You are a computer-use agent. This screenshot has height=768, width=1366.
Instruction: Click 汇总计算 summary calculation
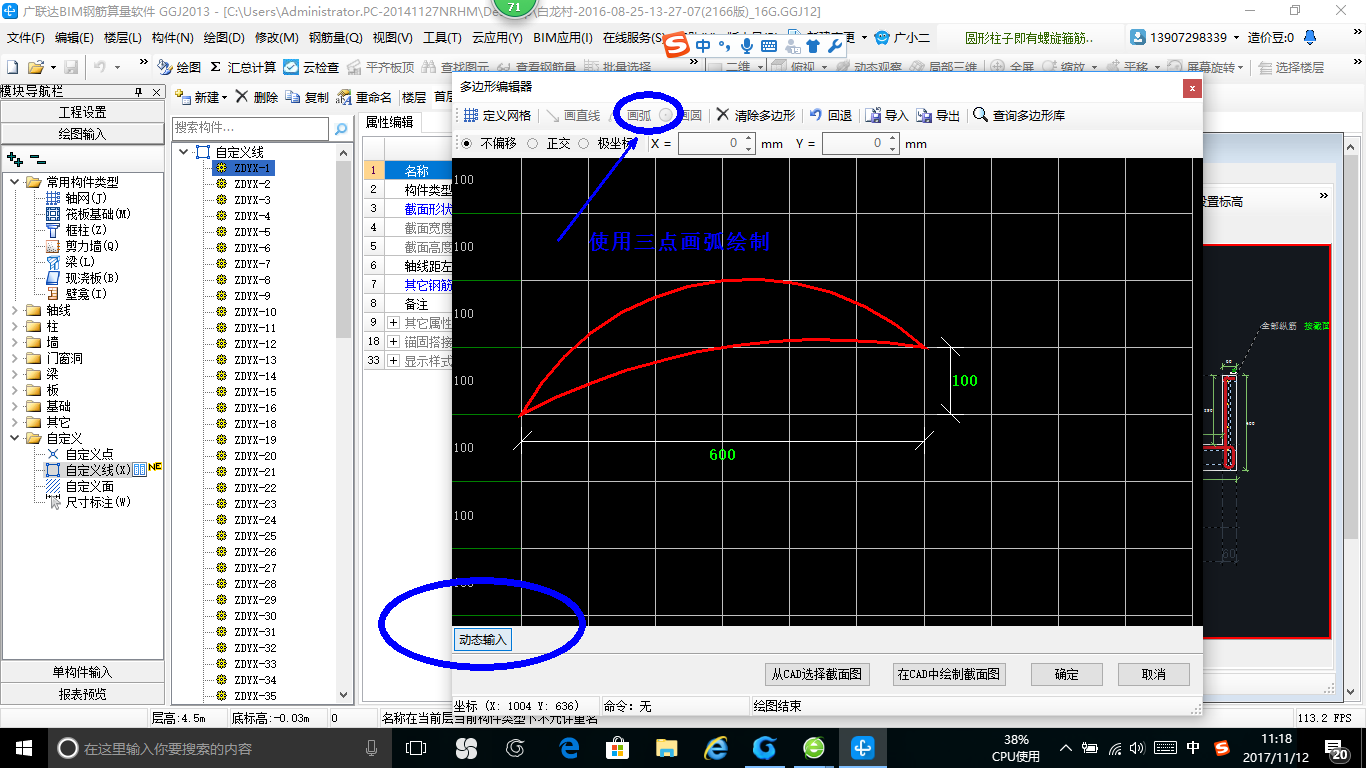coord(243,67)
